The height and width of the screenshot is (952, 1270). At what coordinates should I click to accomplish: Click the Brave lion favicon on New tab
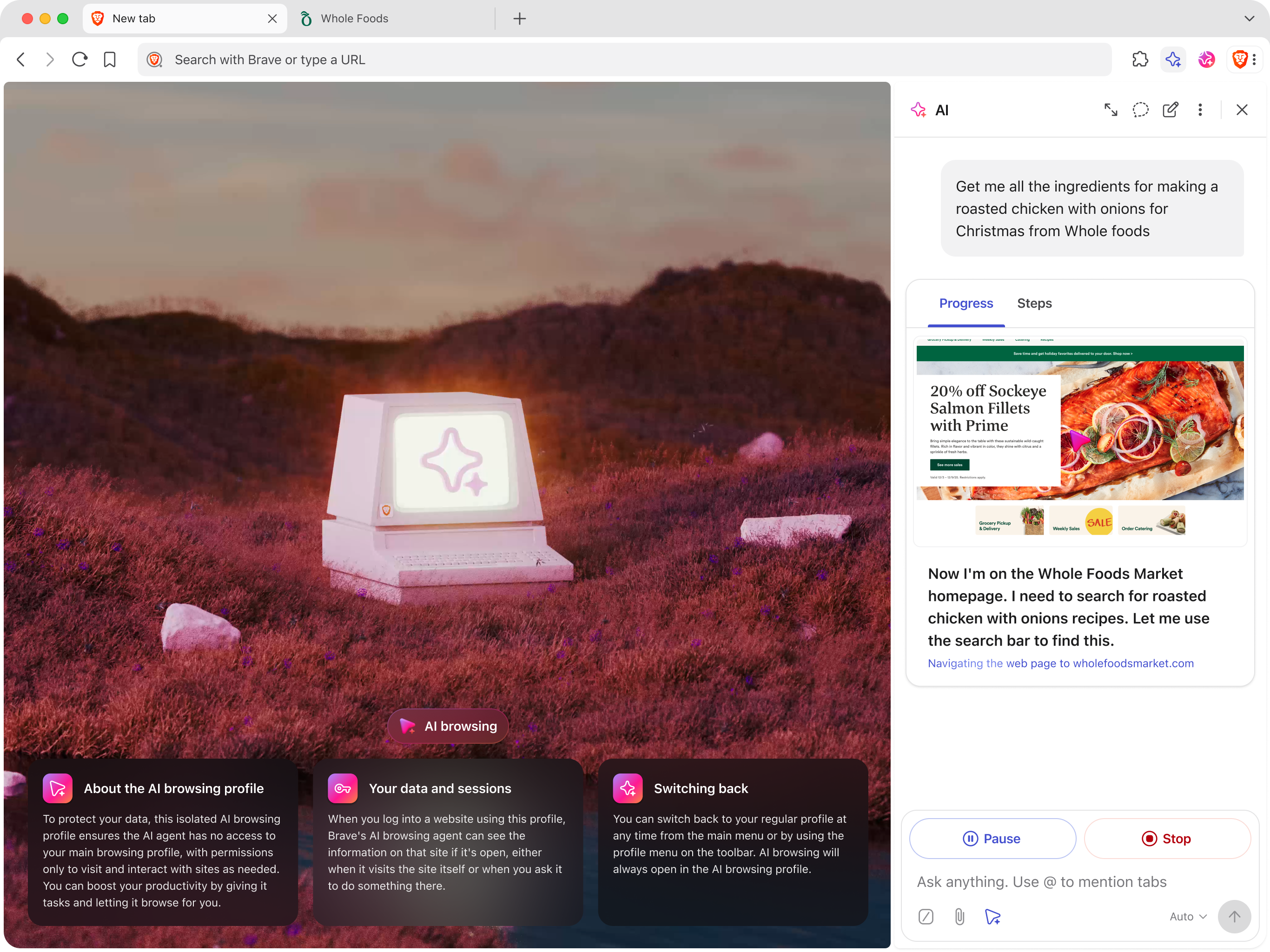click(x=98, y=19)
